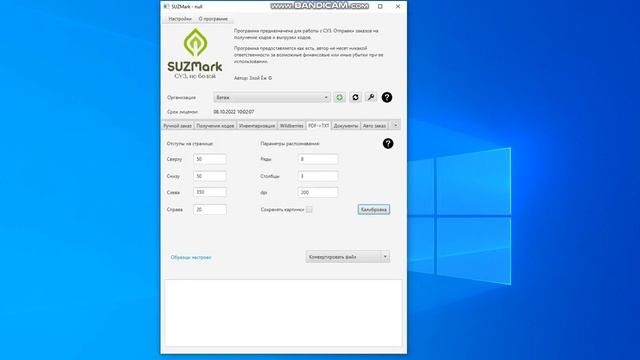Switch to the Документы tab

pos(346,126)
